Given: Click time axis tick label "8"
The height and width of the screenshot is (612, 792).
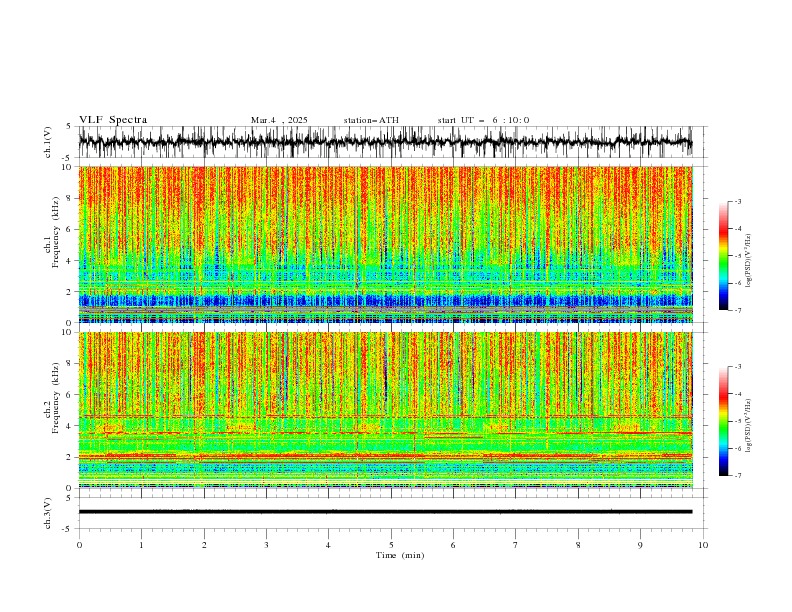Looking at the screenshot, I should click(578, 545).
